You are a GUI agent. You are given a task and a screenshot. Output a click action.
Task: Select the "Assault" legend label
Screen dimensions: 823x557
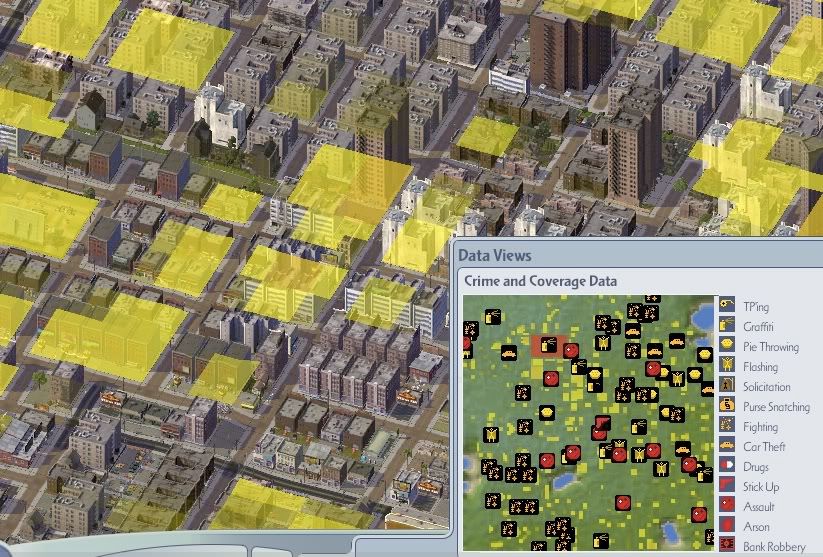click(759, 507)
